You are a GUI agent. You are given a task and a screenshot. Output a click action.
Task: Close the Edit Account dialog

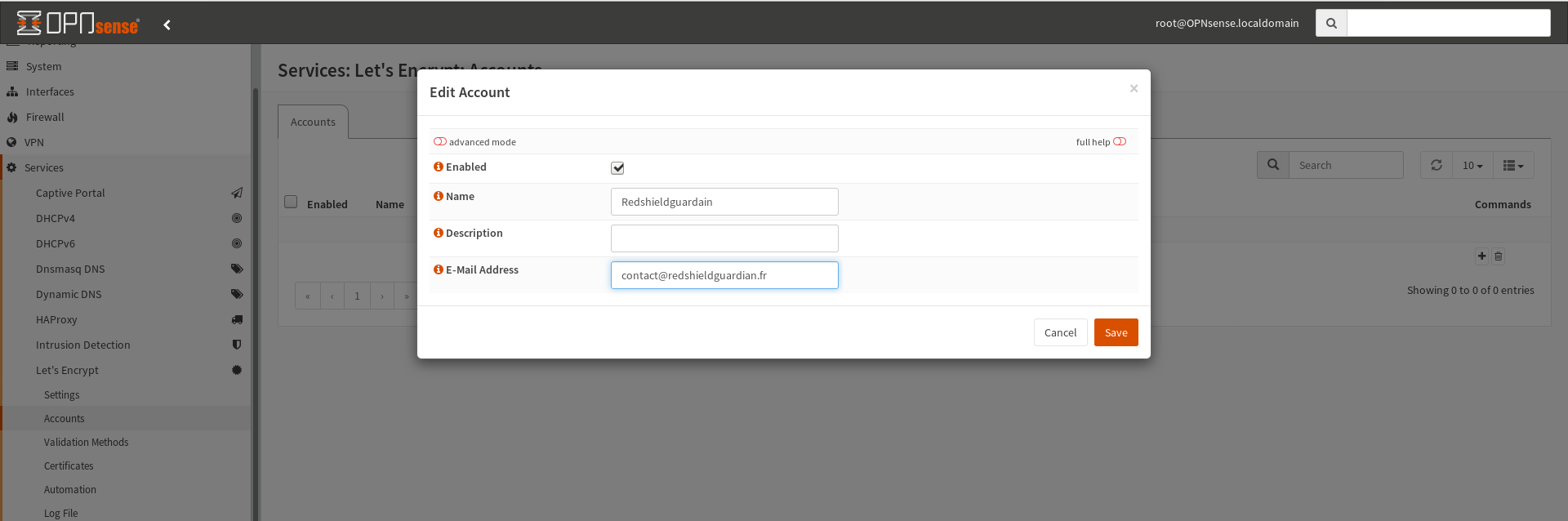(x=1134, y=88)
